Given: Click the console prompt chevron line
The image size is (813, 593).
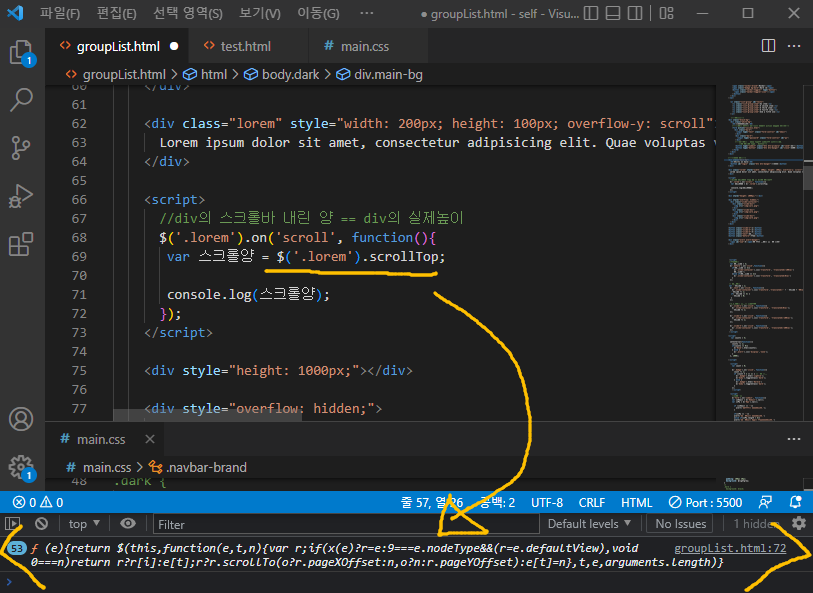Looking at the screenshot, I should tap(406, 581).
